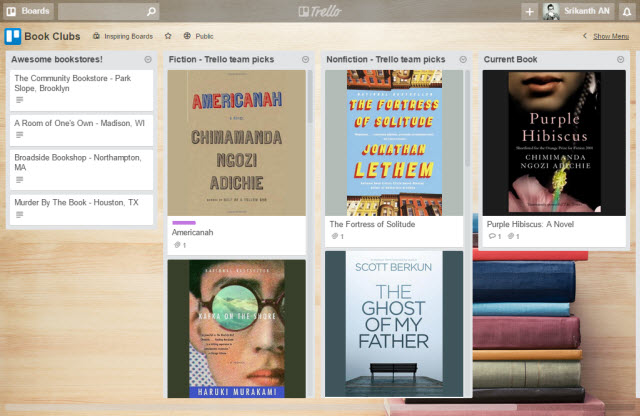Star this board
Screen dimensions: 640x416
(168, 36)
